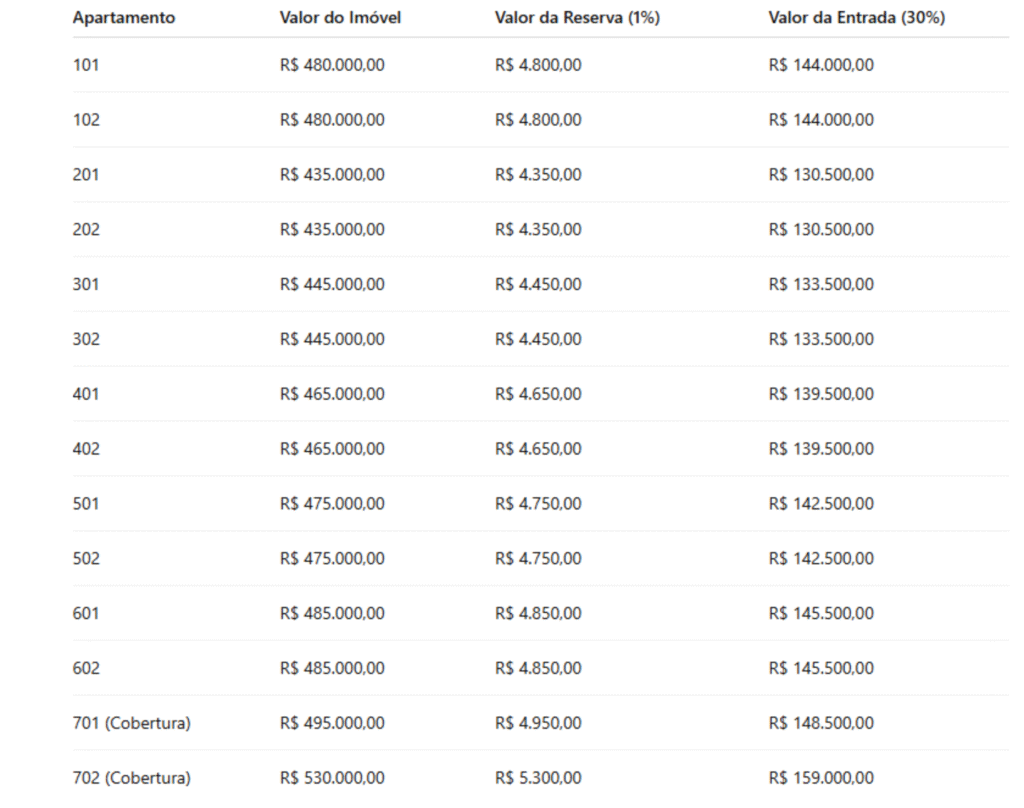Click the R$ 148.500,00 entry value

point(821,723)
